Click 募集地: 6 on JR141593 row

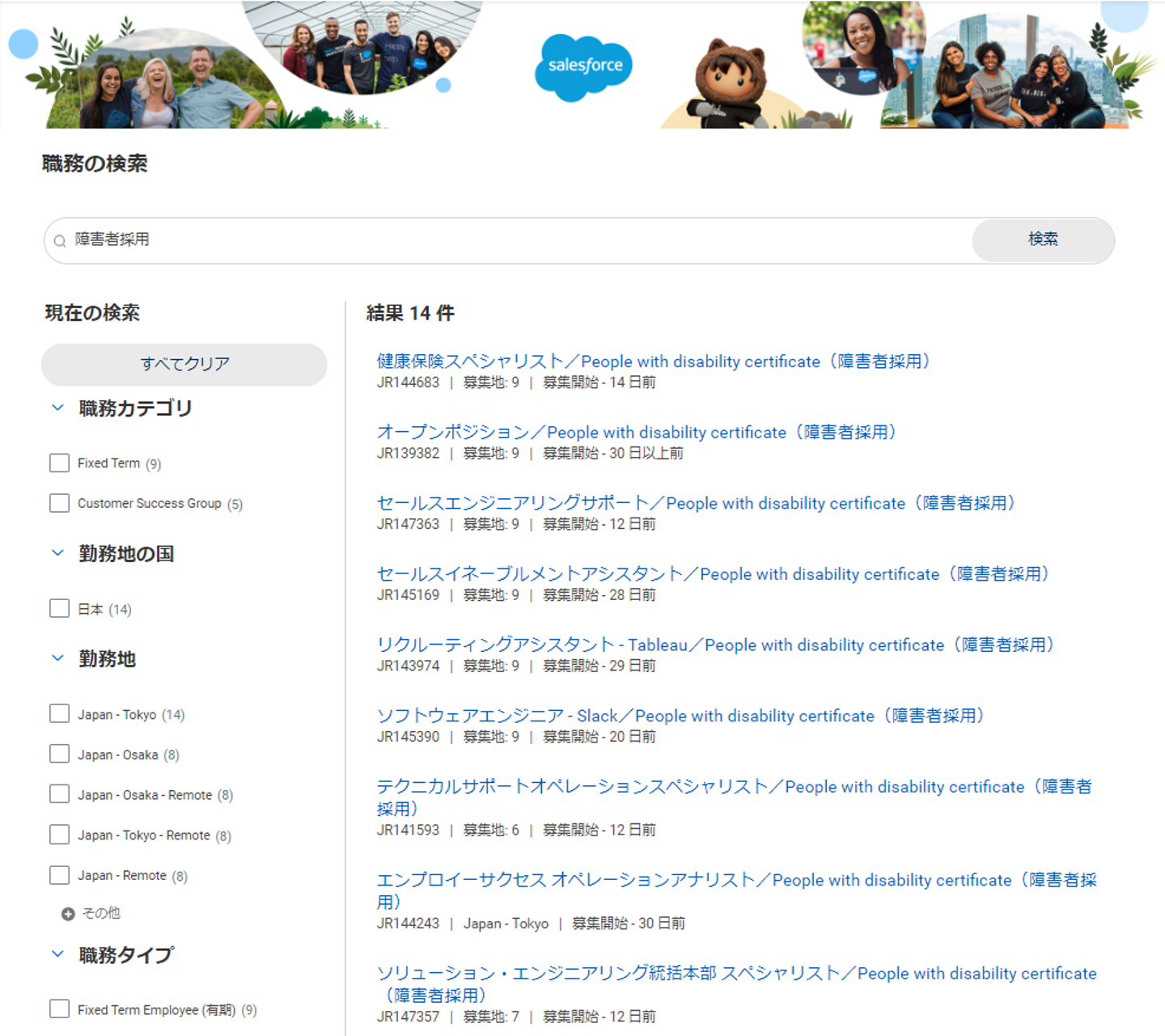point(491,830)
